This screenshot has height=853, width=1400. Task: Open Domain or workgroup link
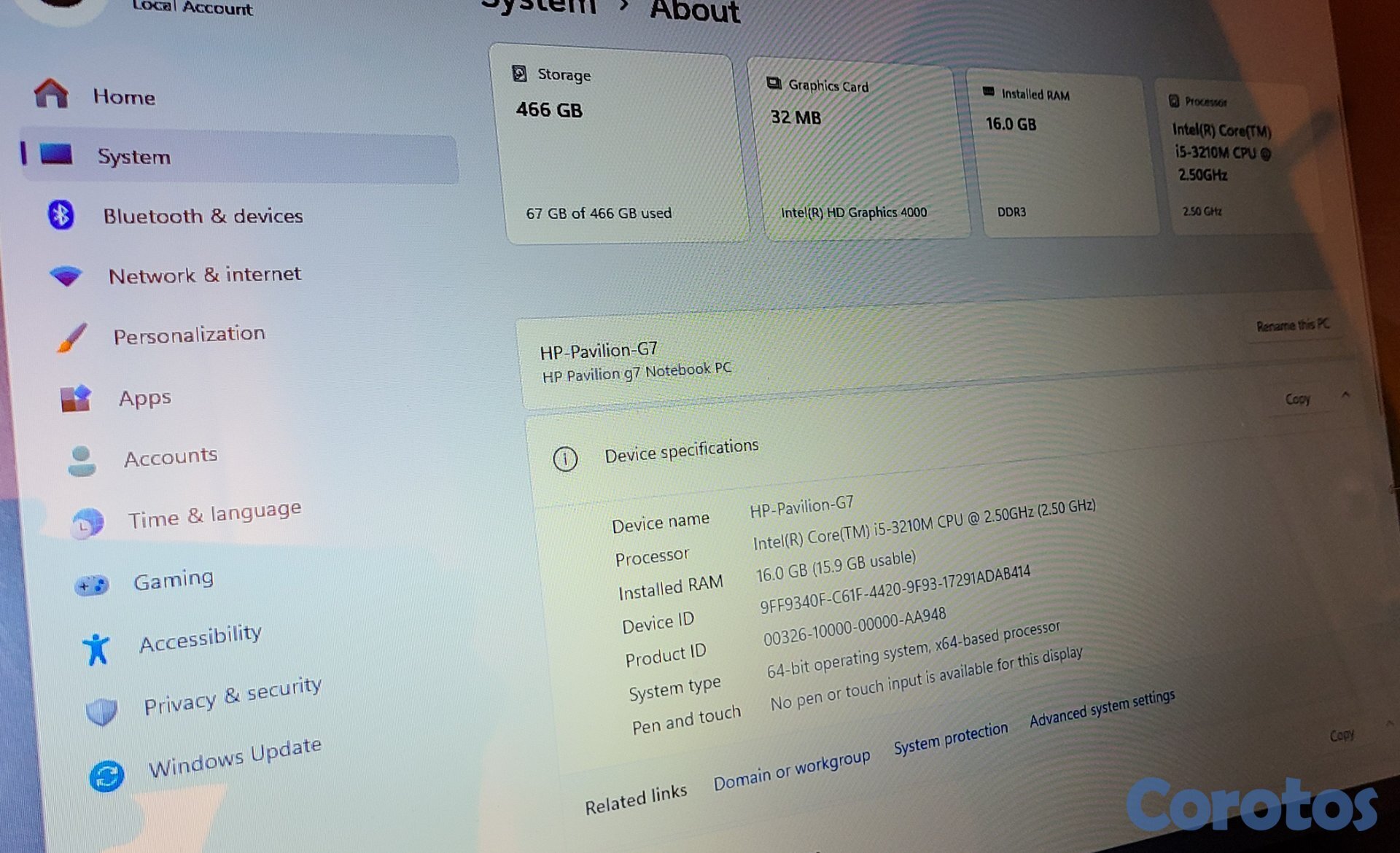[791, 769]
